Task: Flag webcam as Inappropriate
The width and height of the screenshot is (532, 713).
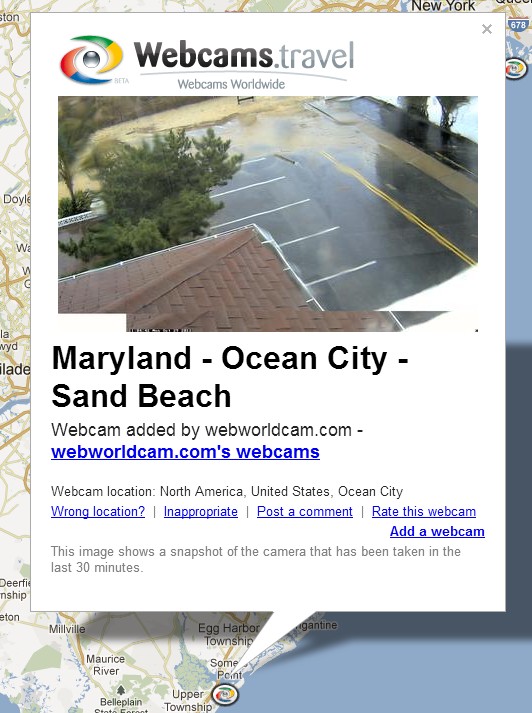Action: [201, 512]
